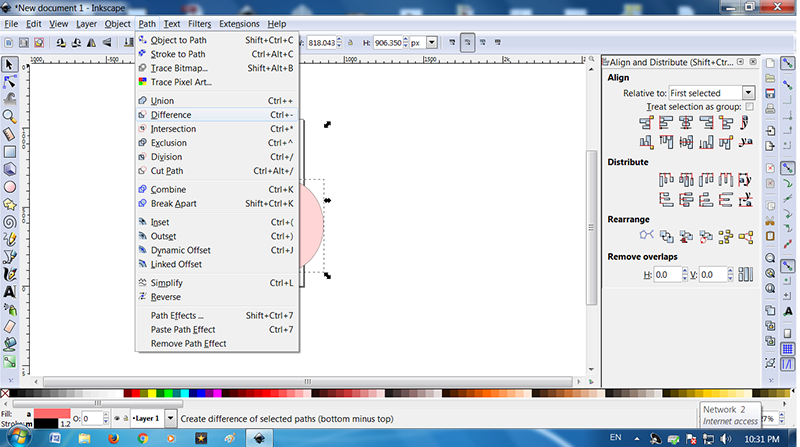Open the Layer 1 dropdown arrow

[x=170, y=418]
